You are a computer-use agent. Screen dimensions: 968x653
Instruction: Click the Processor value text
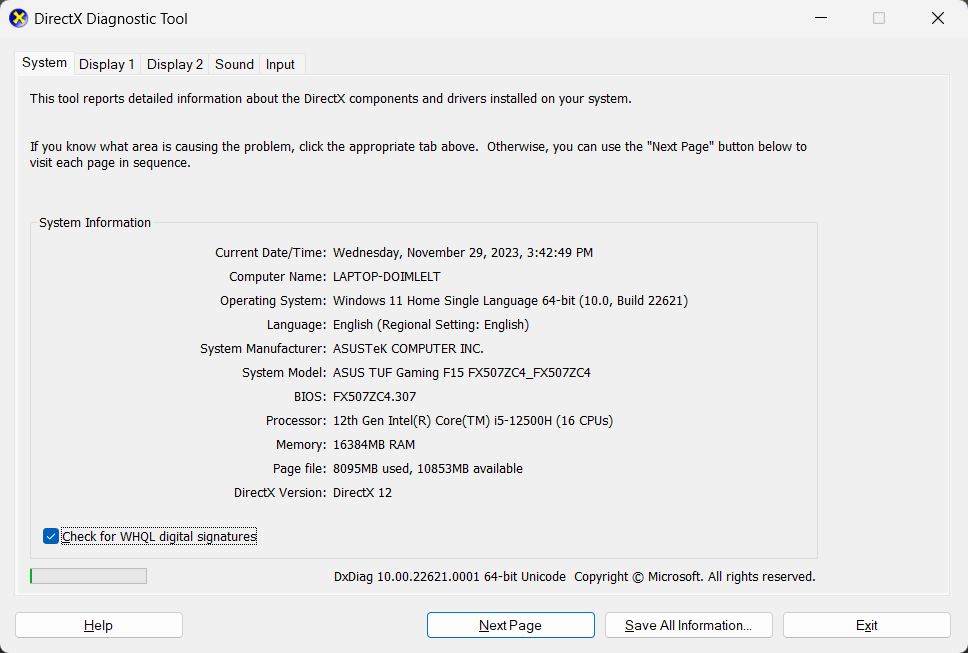tap(472, 421)
